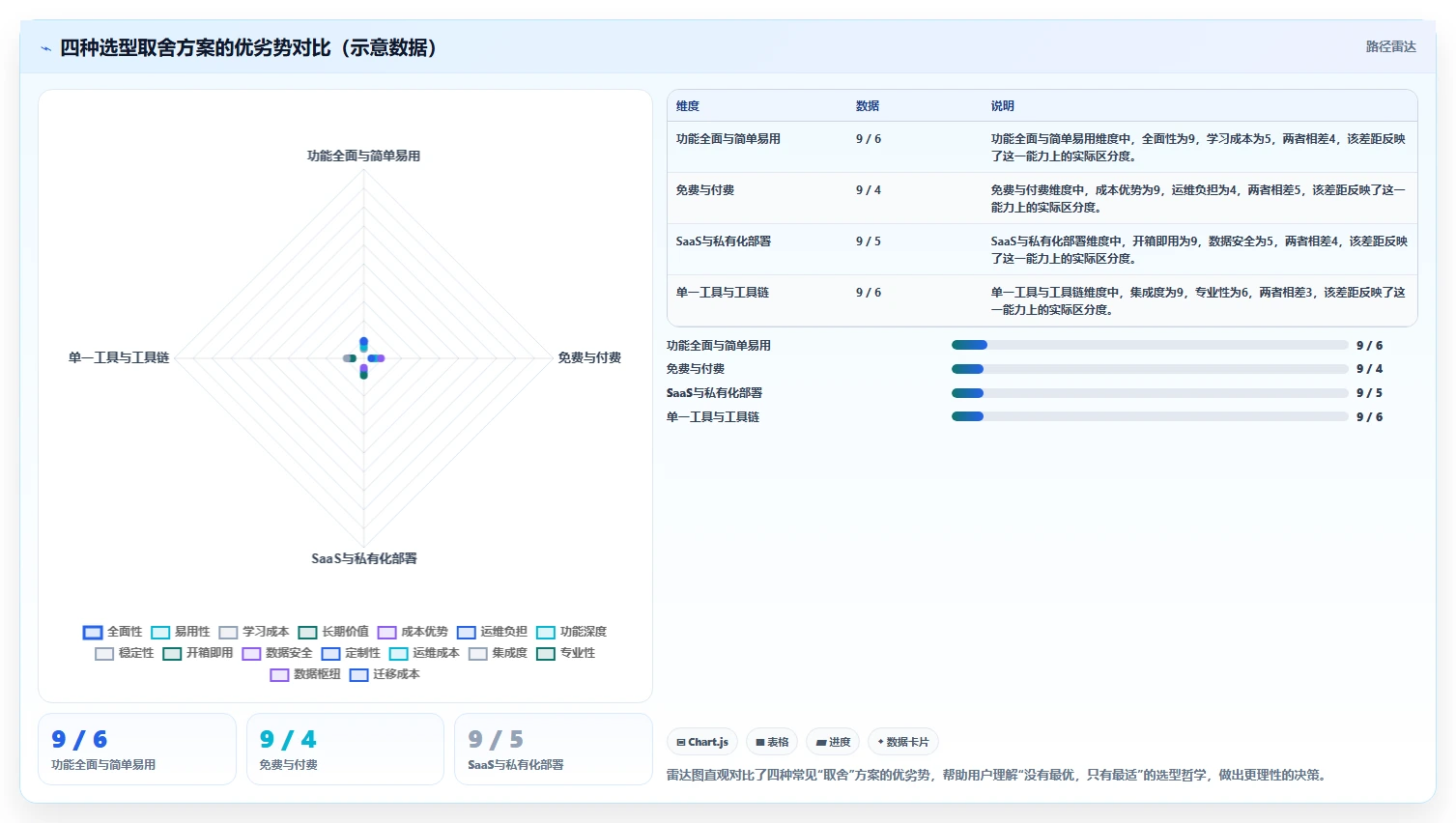
Task: Click the 定制性 legend color box
Action: [331, 654]
